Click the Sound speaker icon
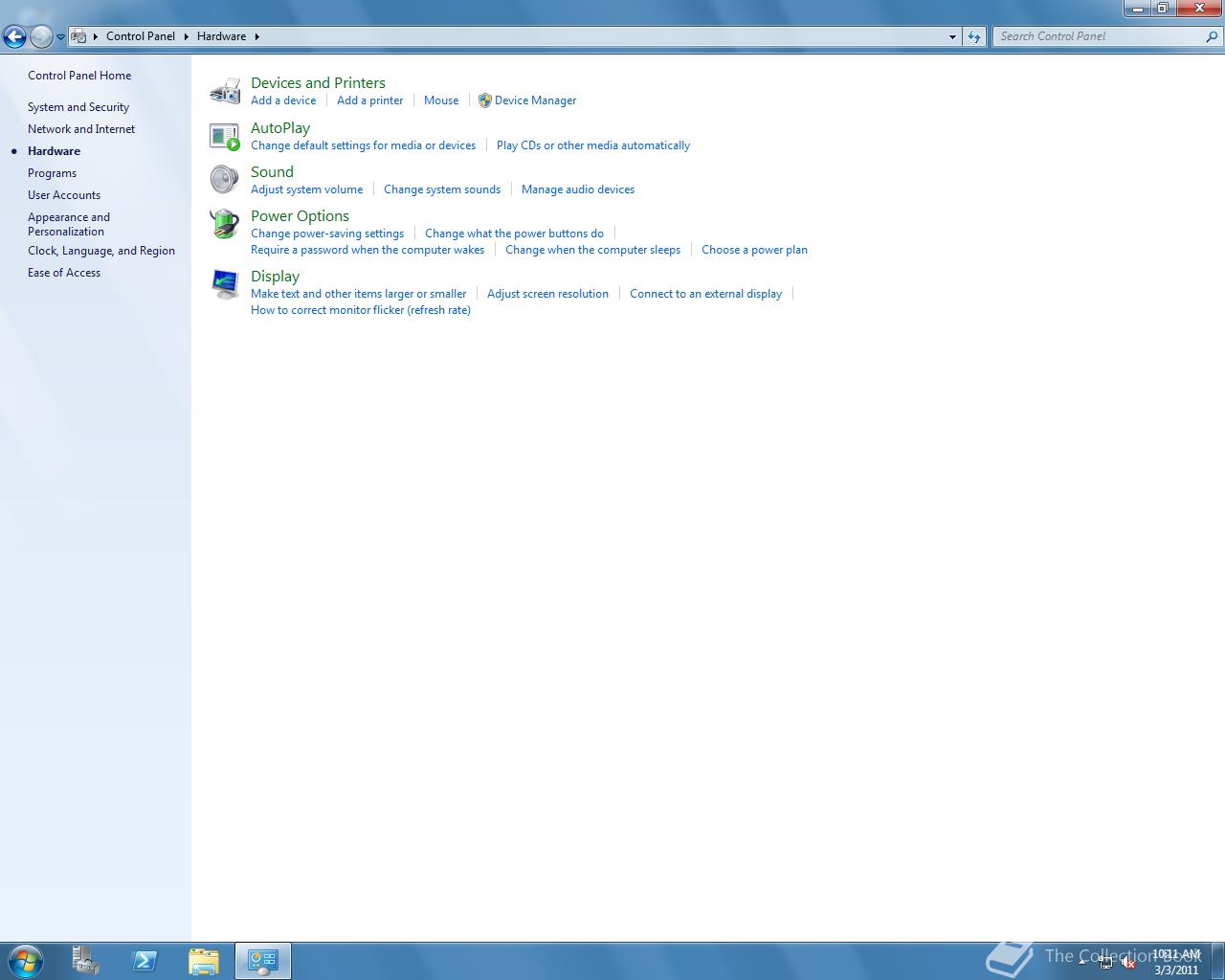Image resolution: width=1225 pixels, height=980 pixels. [225, 180]
